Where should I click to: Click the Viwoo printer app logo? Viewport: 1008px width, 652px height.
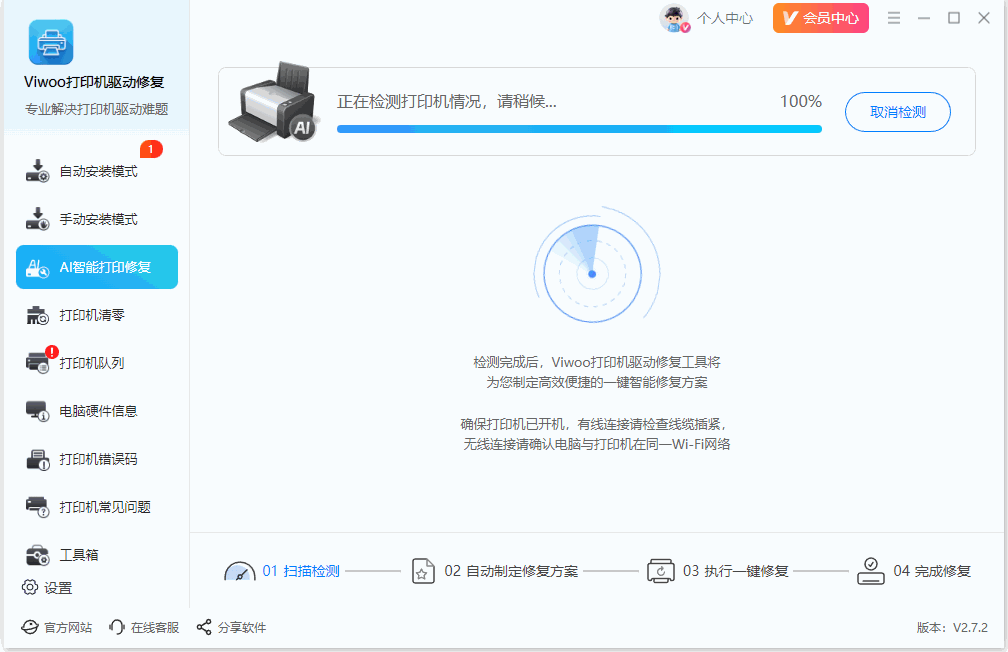51,42
